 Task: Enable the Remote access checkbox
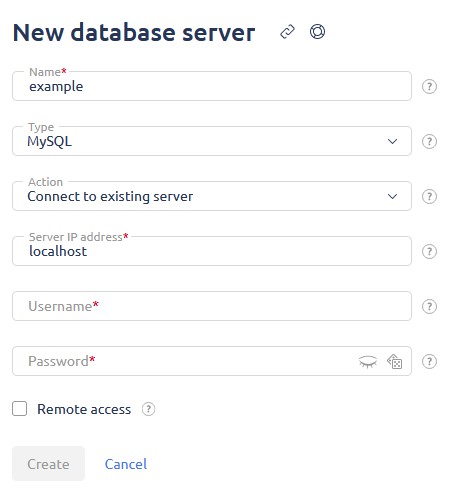point(20,409)
